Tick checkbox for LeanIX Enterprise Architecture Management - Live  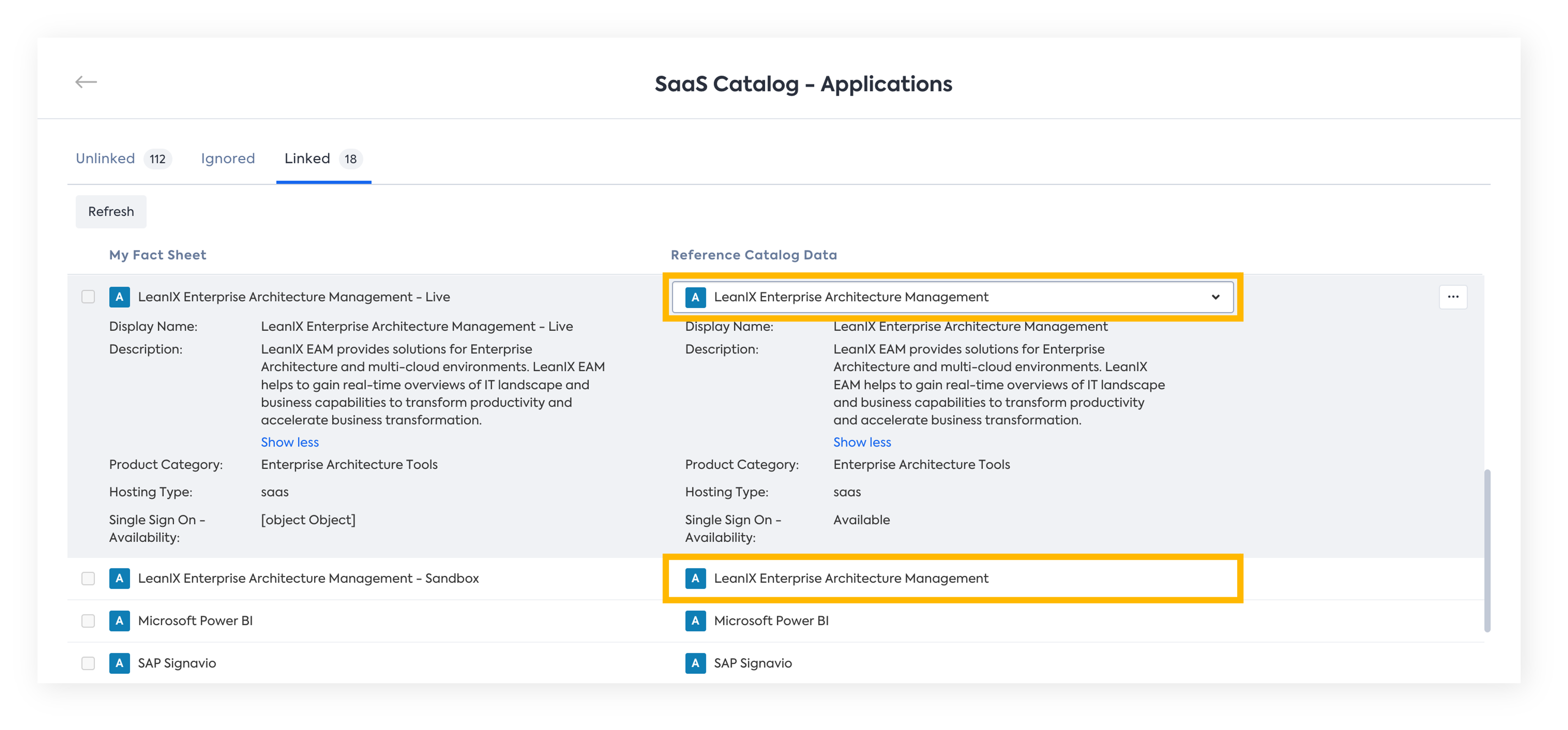[88, 297]
